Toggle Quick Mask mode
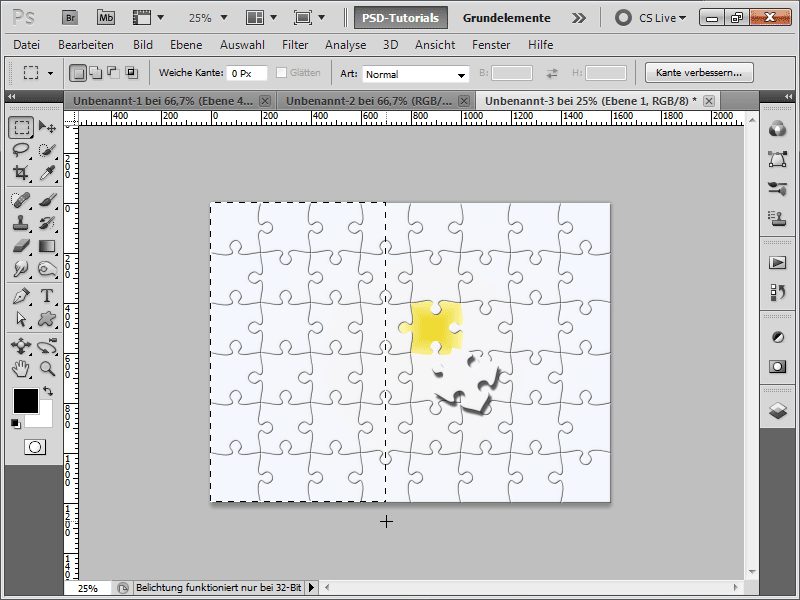This screenshot has width=800, height=600. pos(35,447)
